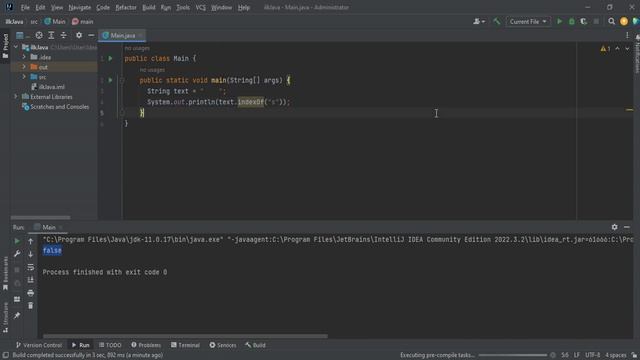This screenshot has height=360, width=640.
Task: Expand the .idea folder
Action: coord(24,57)
